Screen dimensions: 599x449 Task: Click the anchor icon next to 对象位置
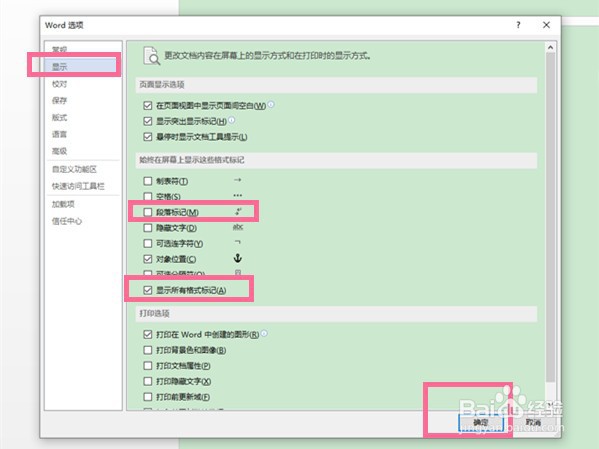(238, 258)
